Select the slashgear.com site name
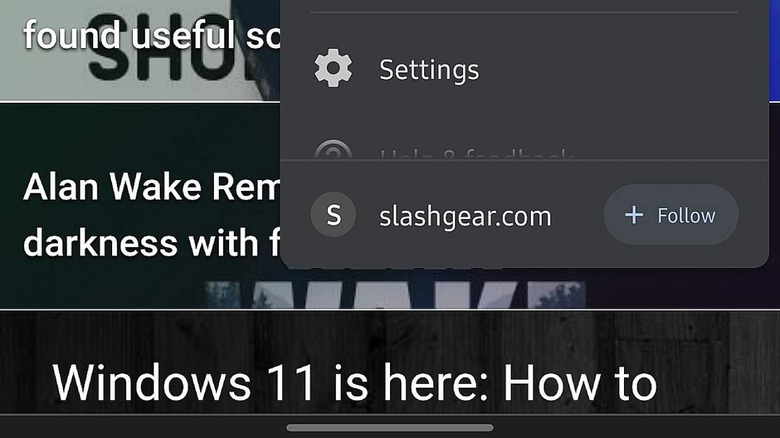The height and width of the screenshot is (438, 780). (465, 217)
